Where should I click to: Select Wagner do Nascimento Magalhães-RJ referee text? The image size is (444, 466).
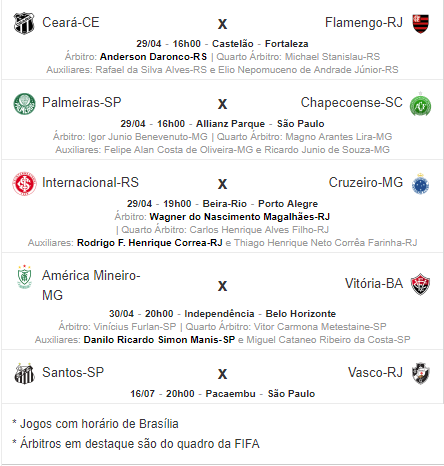click(x=240, y=217)
